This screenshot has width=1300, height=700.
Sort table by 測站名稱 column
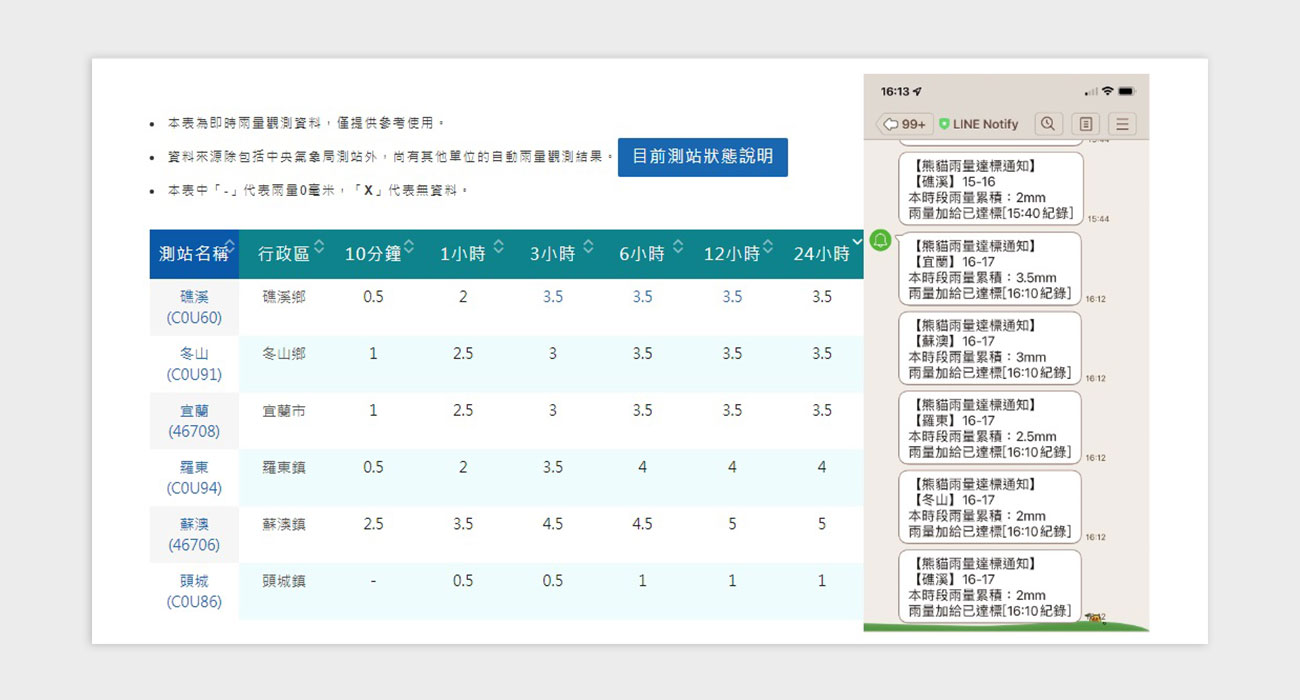(x=194, y=254)
